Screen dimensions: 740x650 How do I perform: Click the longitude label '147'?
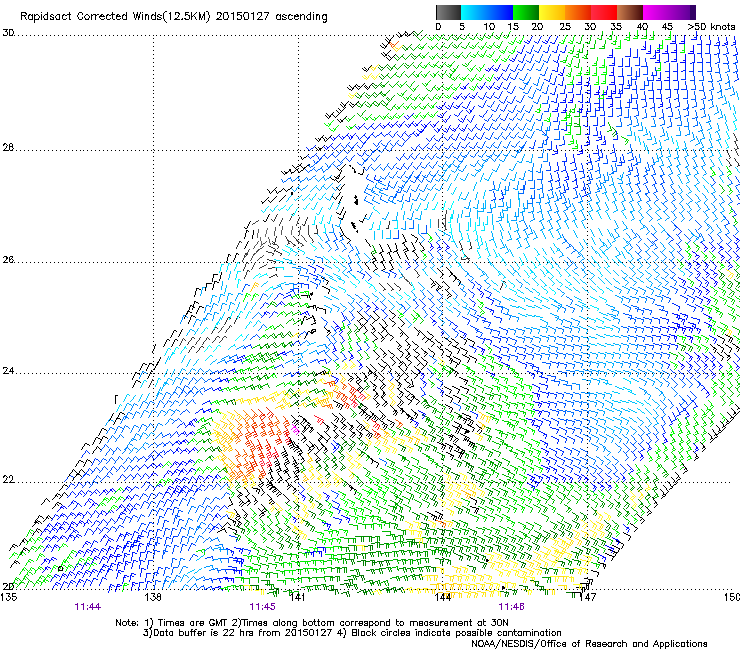pos(587,597)
